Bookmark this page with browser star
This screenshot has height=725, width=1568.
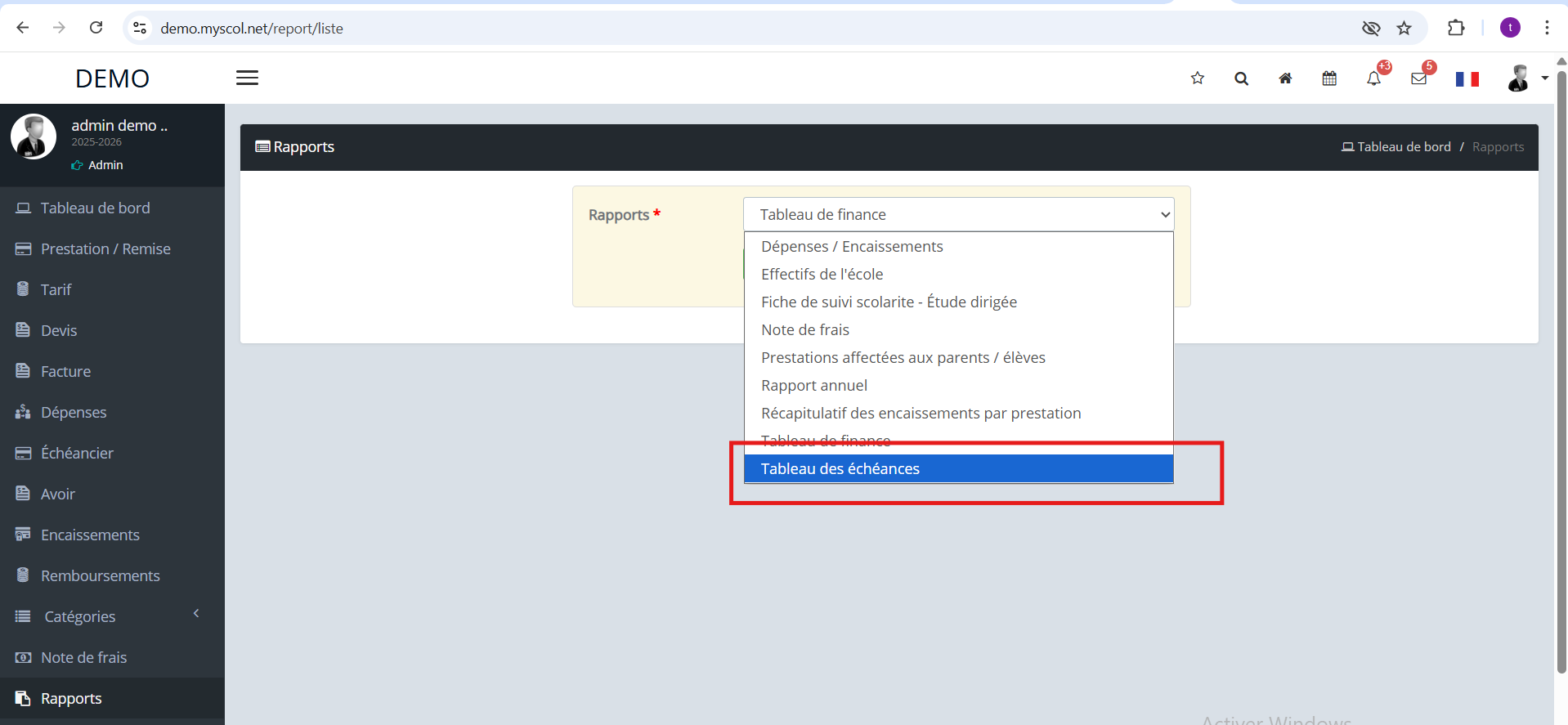pyautogui.click(x=1404, y=29)
